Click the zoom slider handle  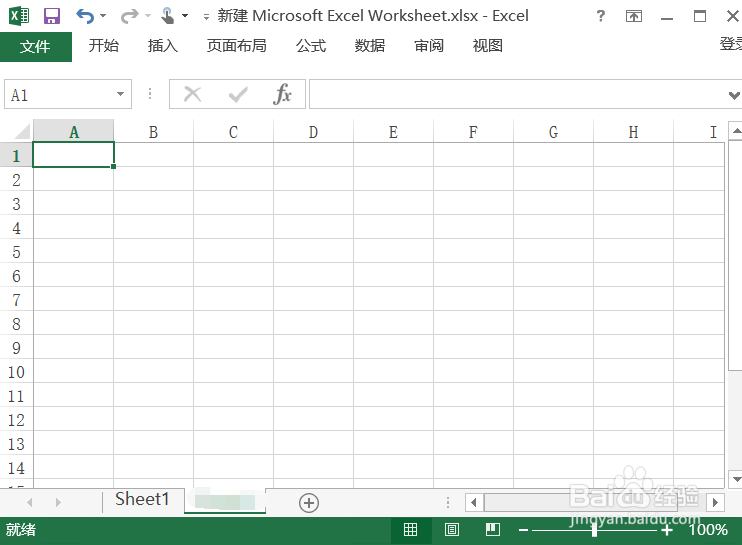[594, 530]
